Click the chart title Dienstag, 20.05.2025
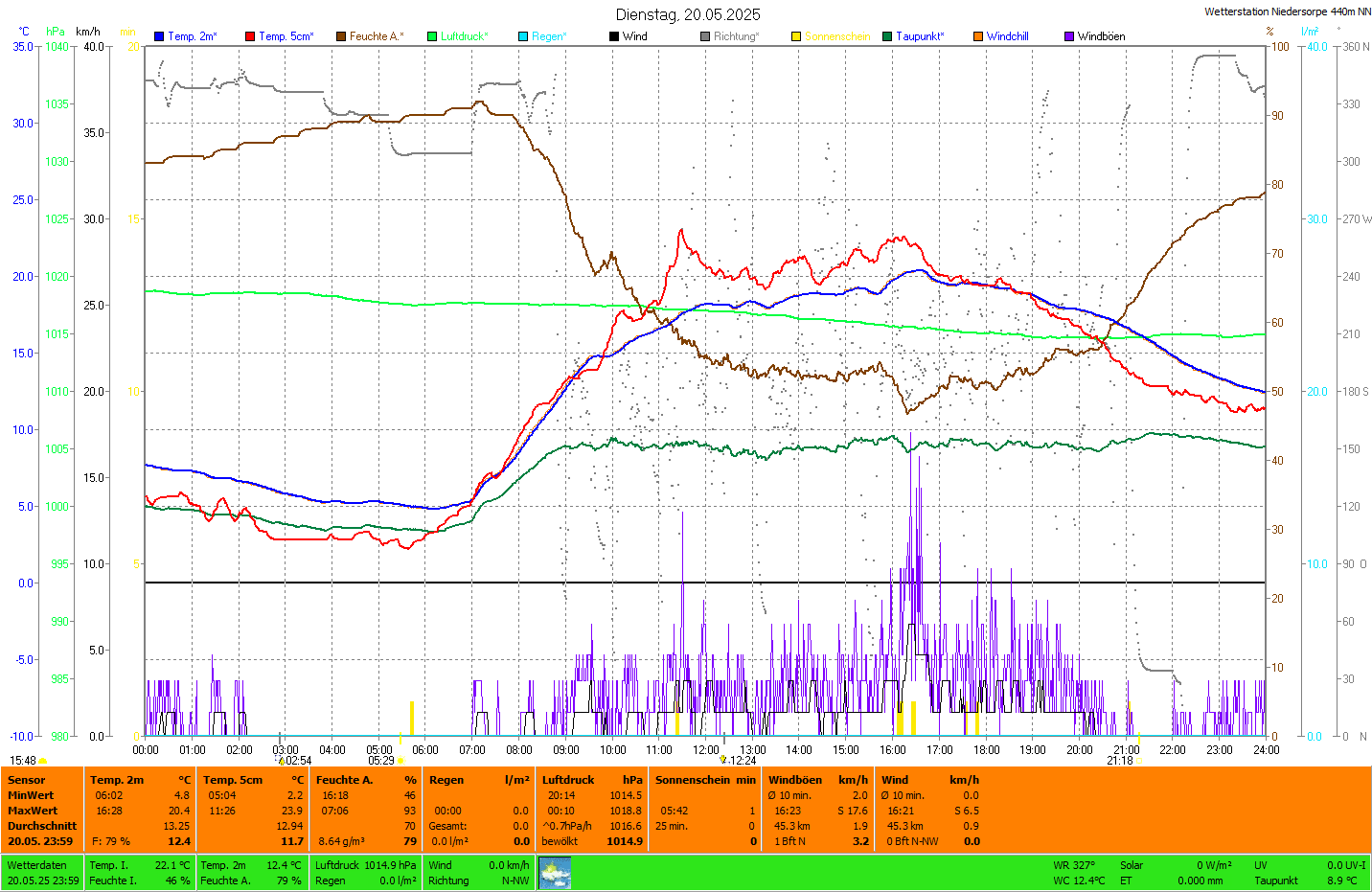 [688, 14]
